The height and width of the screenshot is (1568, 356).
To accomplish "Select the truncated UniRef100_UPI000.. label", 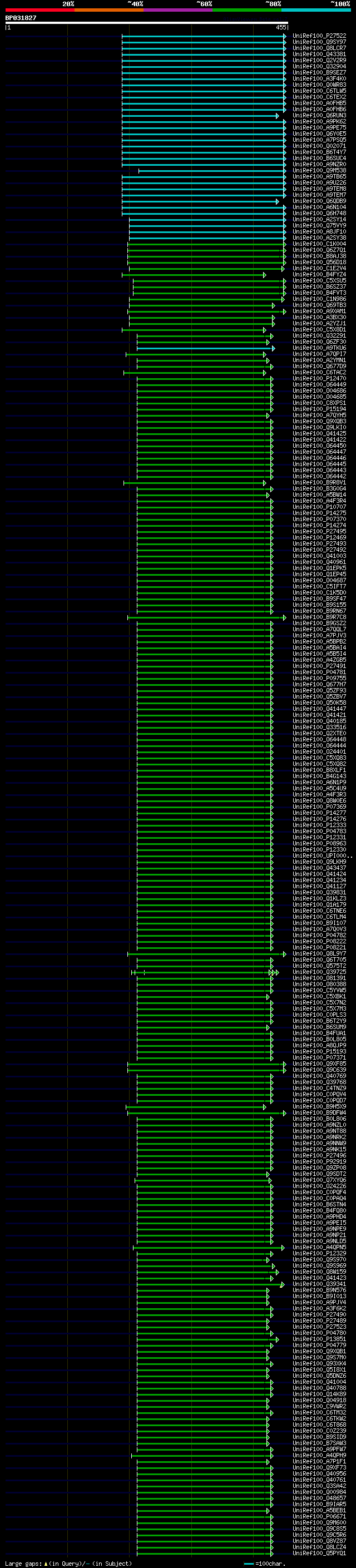I will tap(322, 856).
